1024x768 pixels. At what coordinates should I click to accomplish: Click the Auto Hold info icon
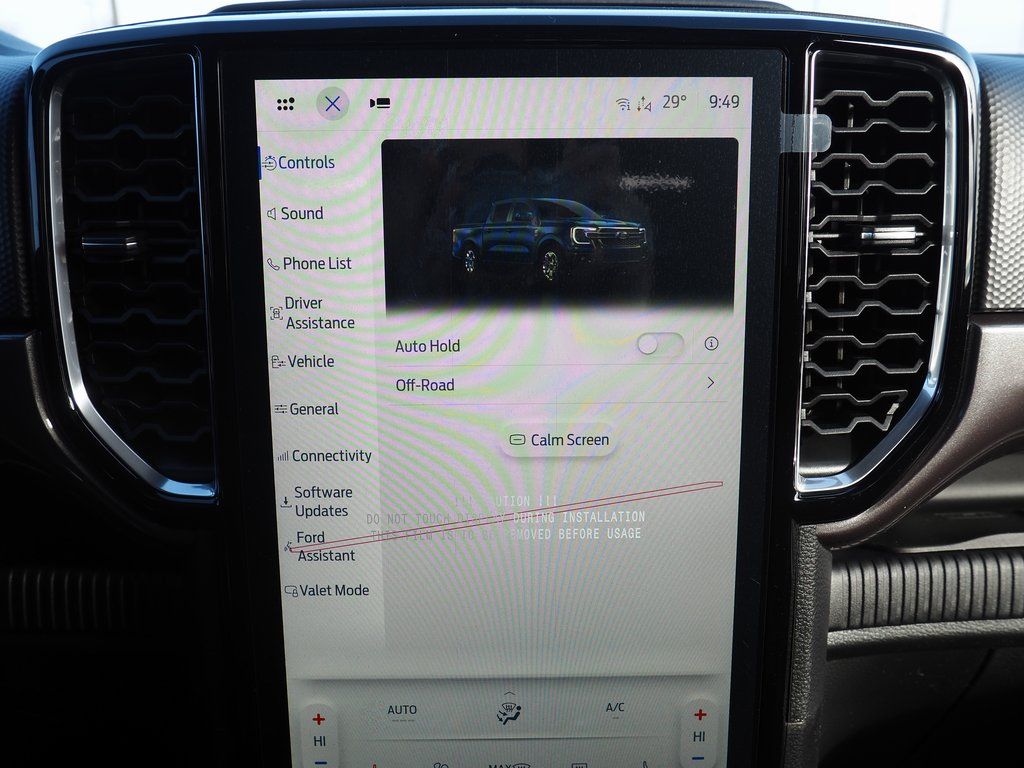click(711, 343)
